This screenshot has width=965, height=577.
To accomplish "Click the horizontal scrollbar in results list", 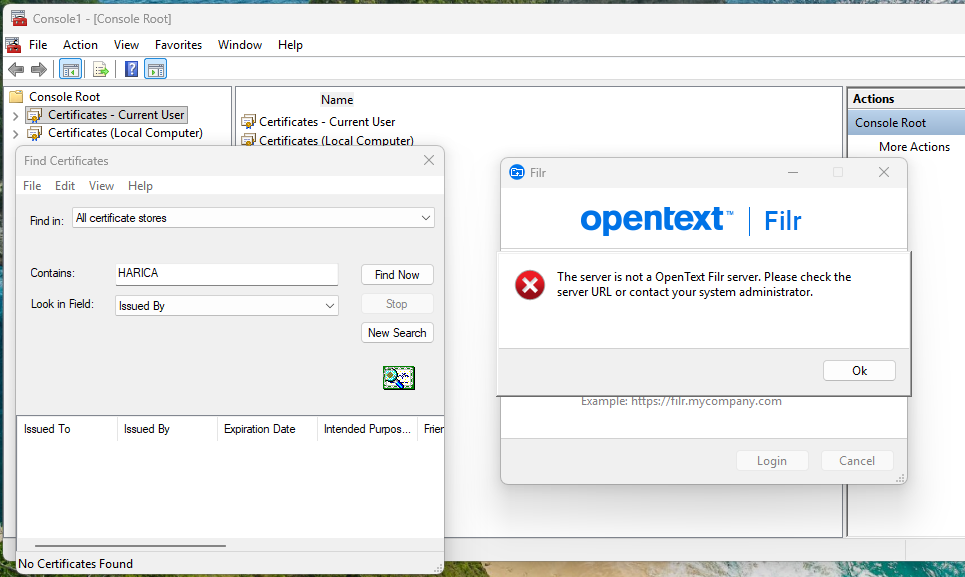I will tap(130, 546).
